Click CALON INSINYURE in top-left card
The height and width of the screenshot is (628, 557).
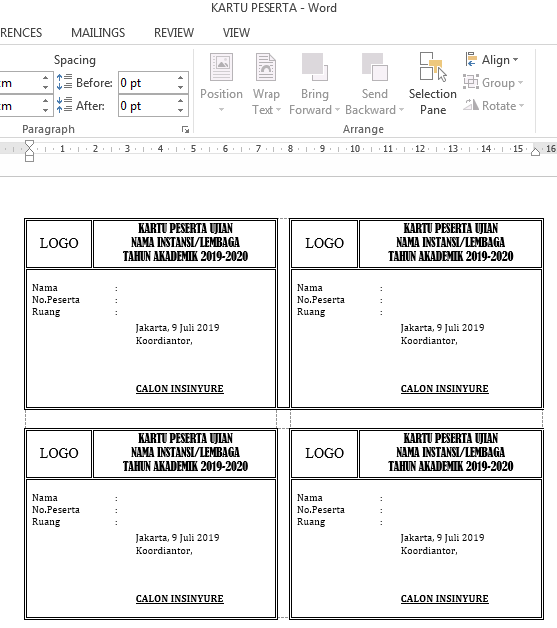click(x=179, y=388)
